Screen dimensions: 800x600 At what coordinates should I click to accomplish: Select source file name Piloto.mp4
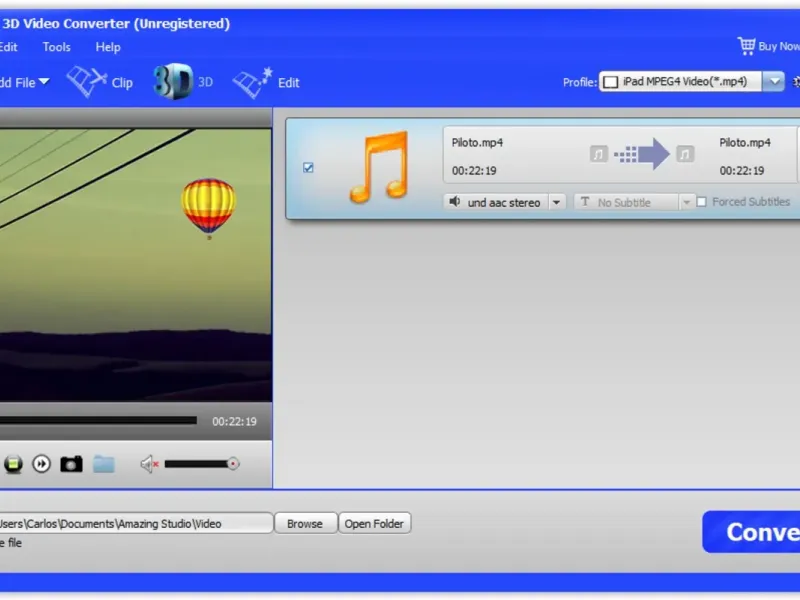point(477,142)
